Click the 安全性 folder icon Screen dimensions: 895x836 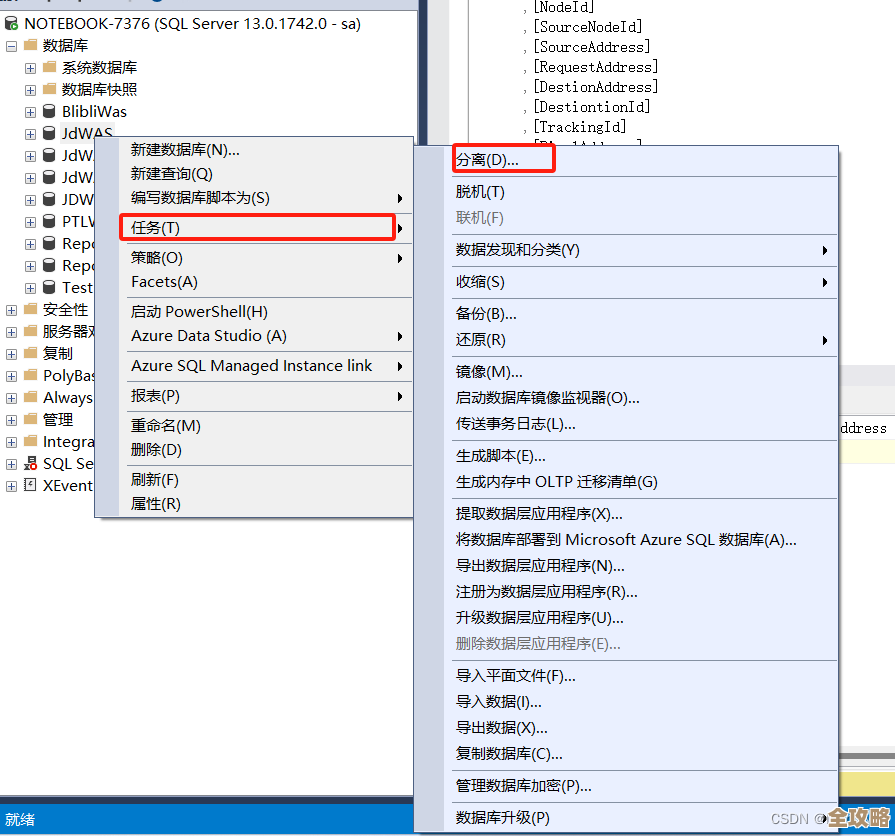click(29, 309)
